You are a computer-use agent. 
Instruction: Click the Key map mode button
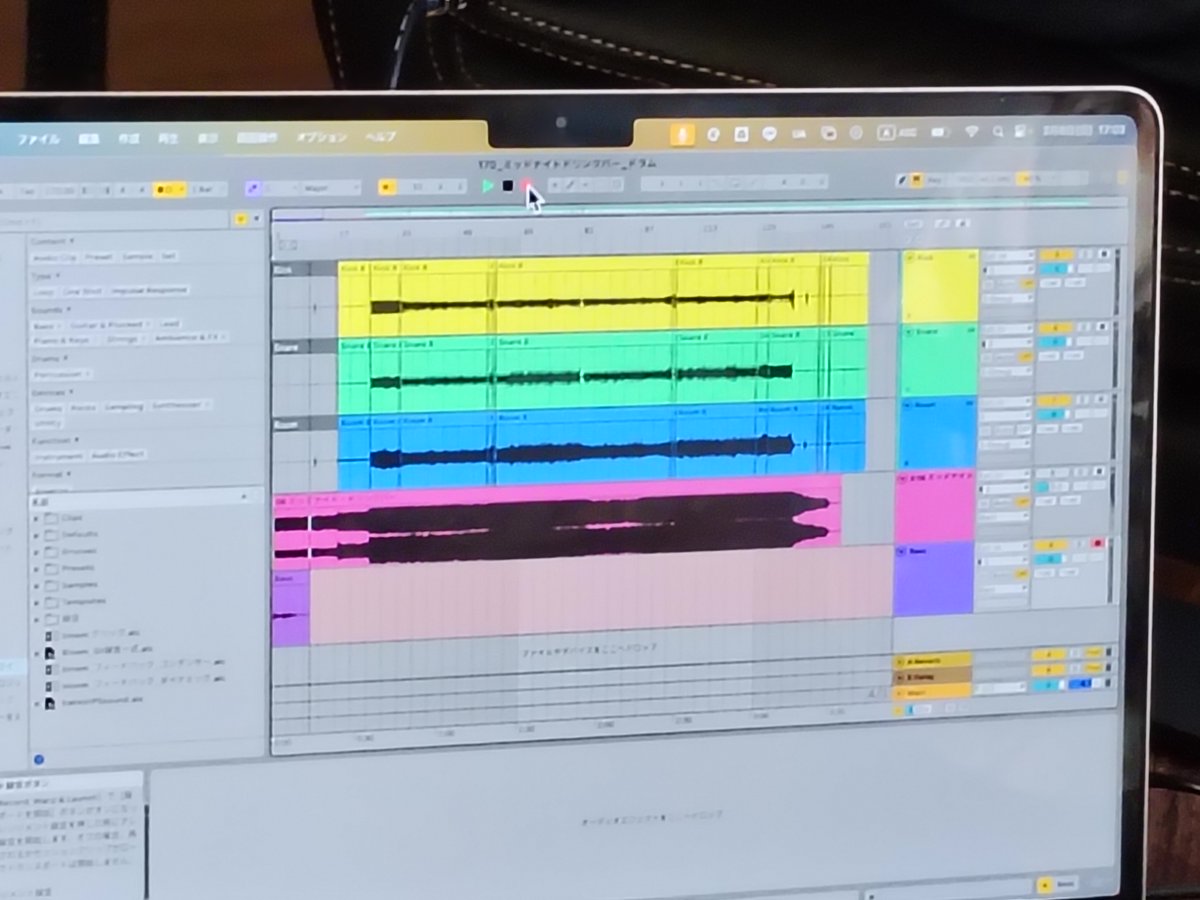coord(934,180)
